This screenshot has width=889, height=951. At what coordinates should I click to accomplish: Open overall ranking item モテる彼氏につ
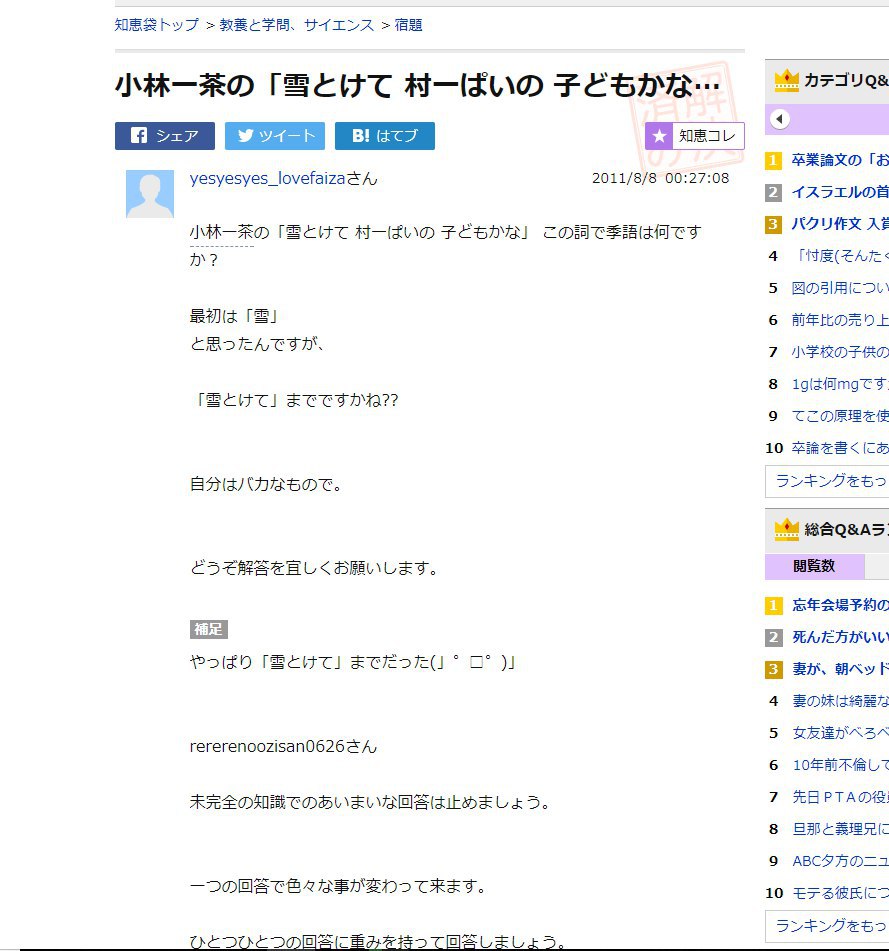click(840, 893)
